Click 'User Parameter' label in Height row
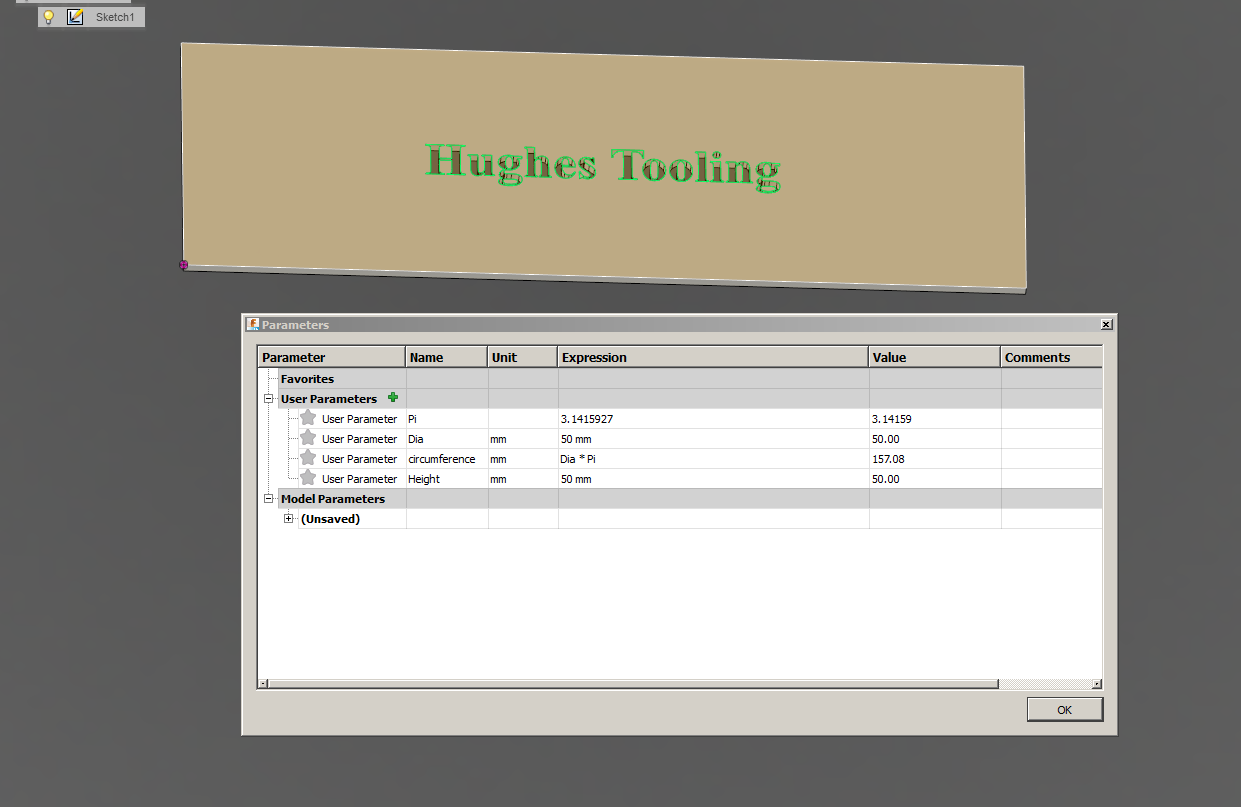1241x807 pixels. click(x=359, y=479)
